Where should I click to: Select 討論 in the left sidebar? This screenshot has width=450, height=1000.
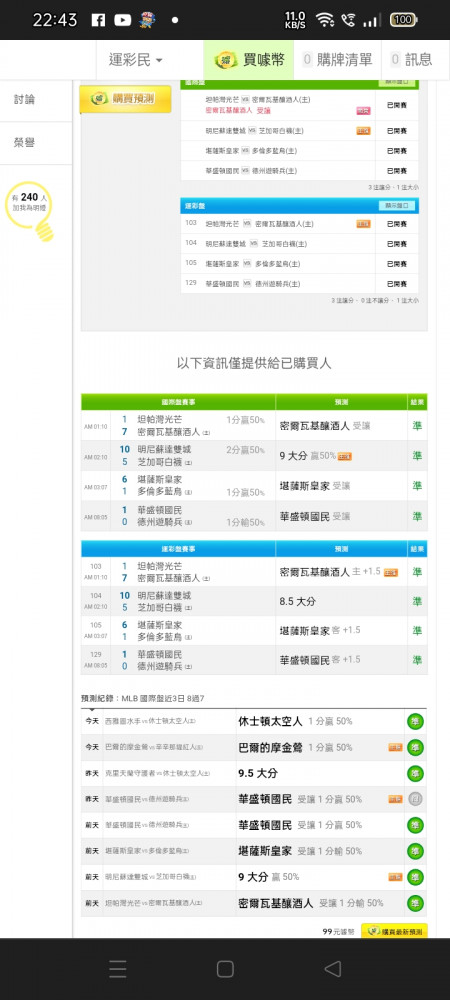[25, 99]
